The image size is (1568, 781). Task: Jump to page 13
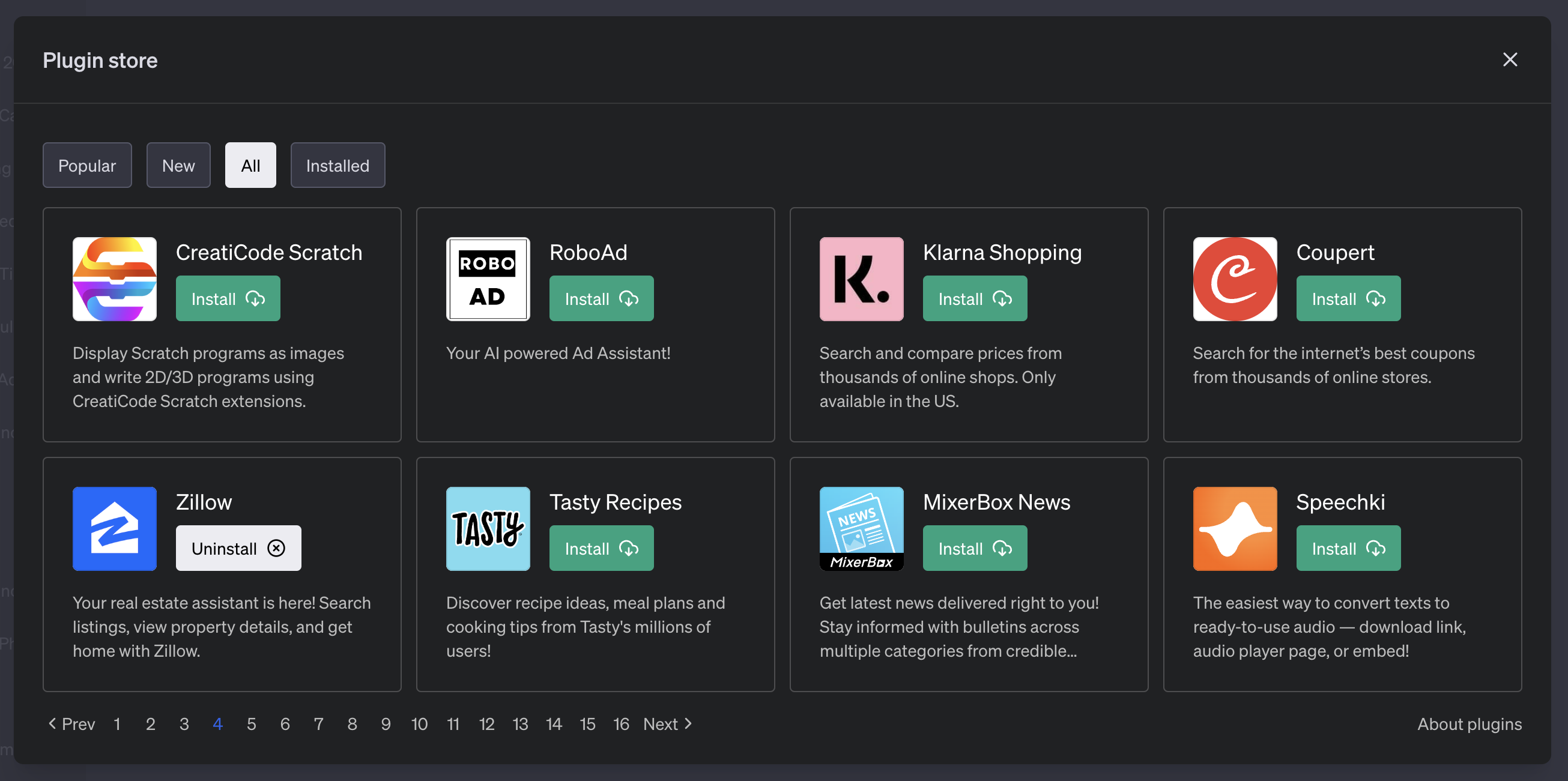(x=520, y=724)
